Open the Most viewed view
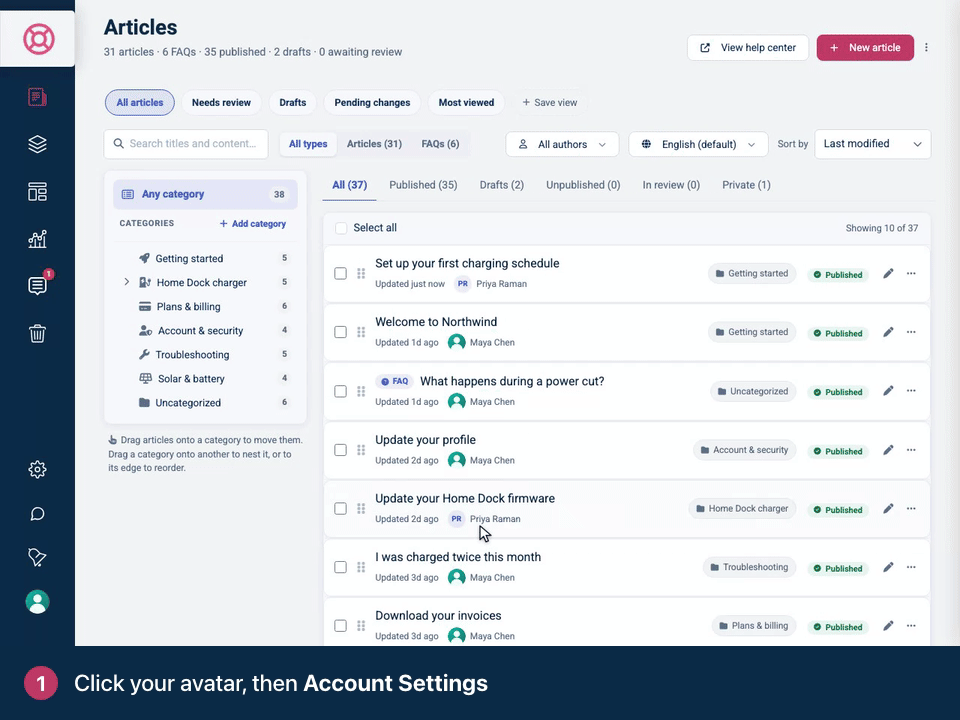The width and height of the screenshot is (960, 720). point(466,103)
